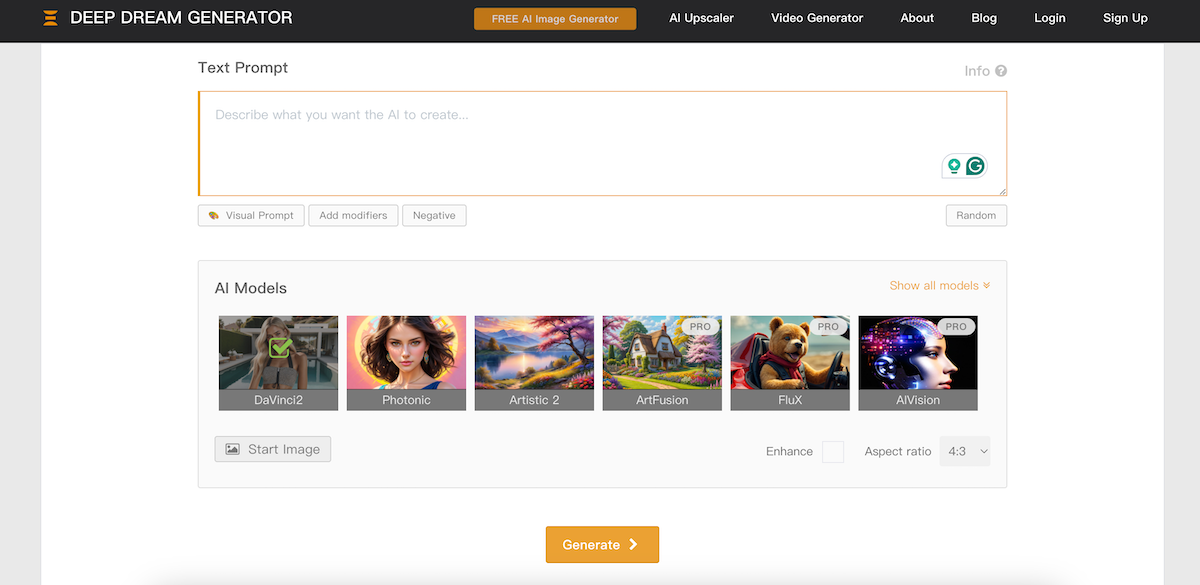Open the Grammarly suggestions lightbulb icon

[x=952, y=166]
